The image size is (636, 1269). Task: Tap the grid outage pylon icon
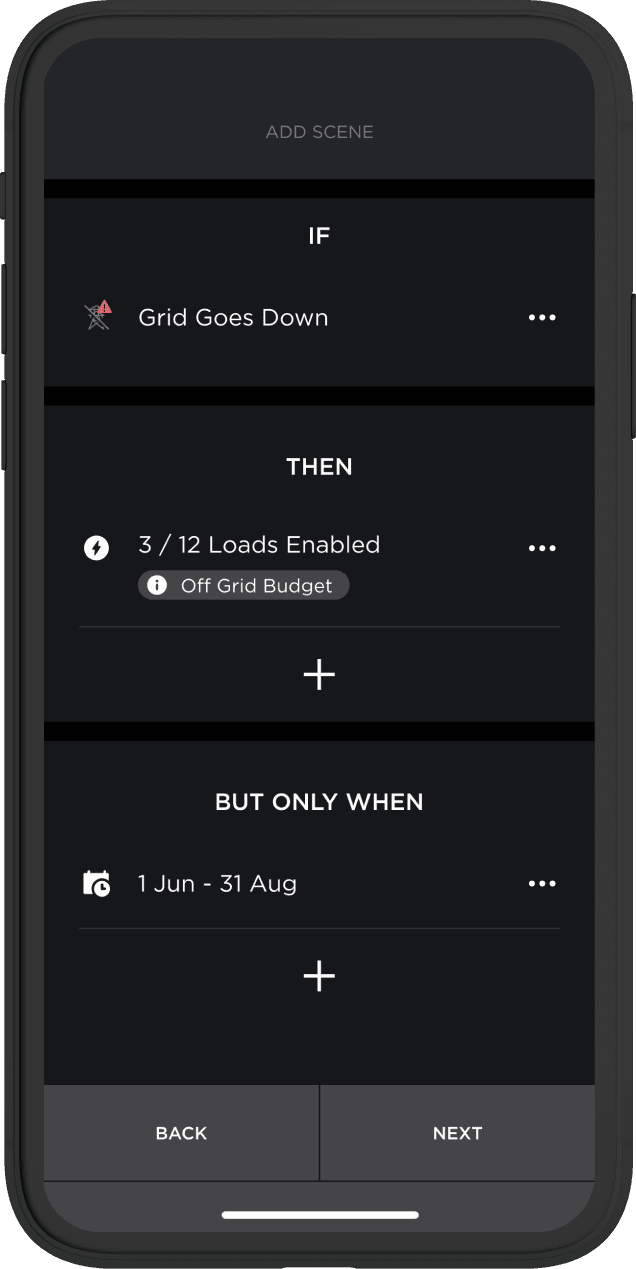click(97, 317)
